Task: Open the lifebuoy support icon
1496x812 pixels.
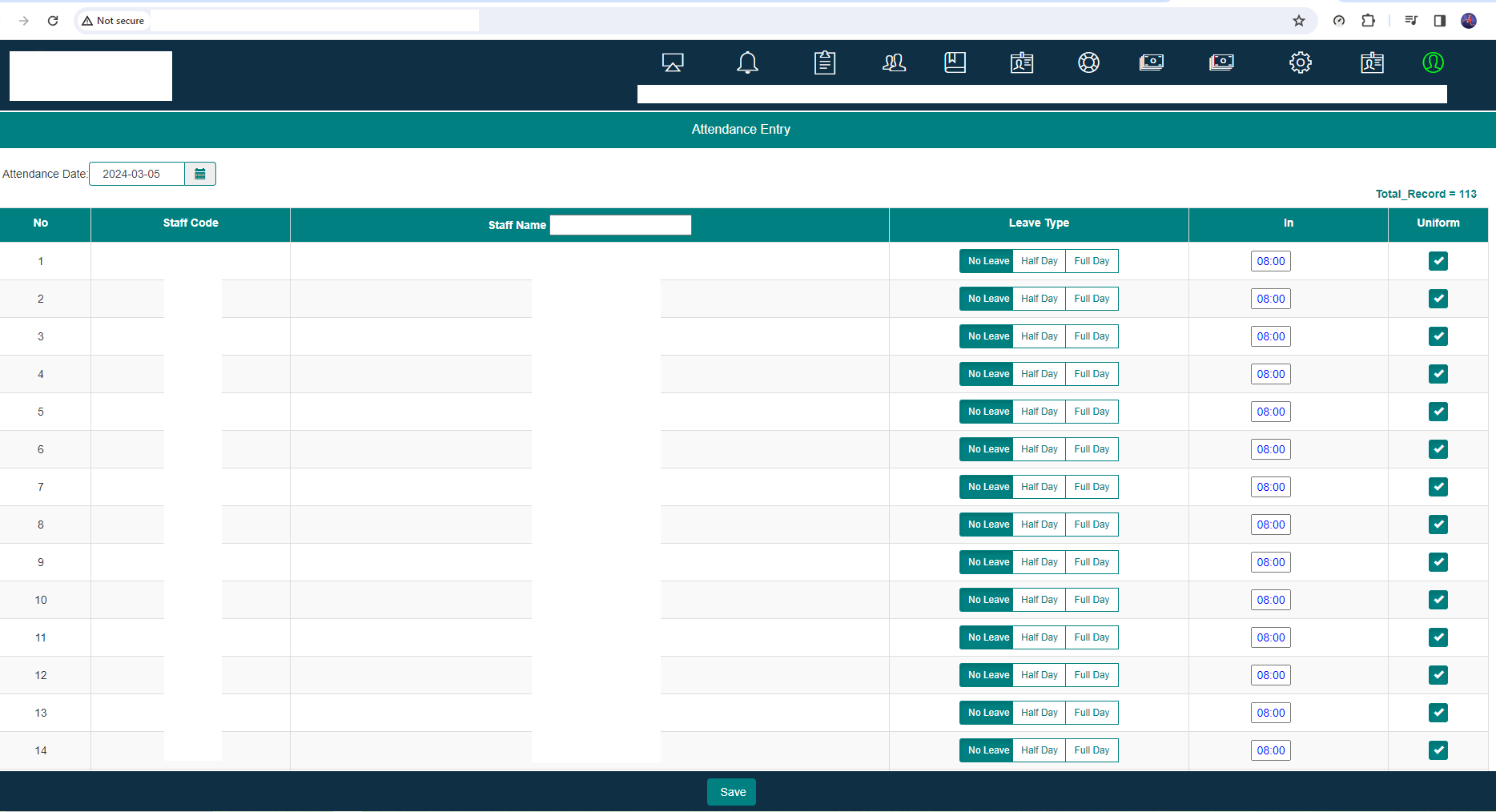Action: [x=1088, y=62]
